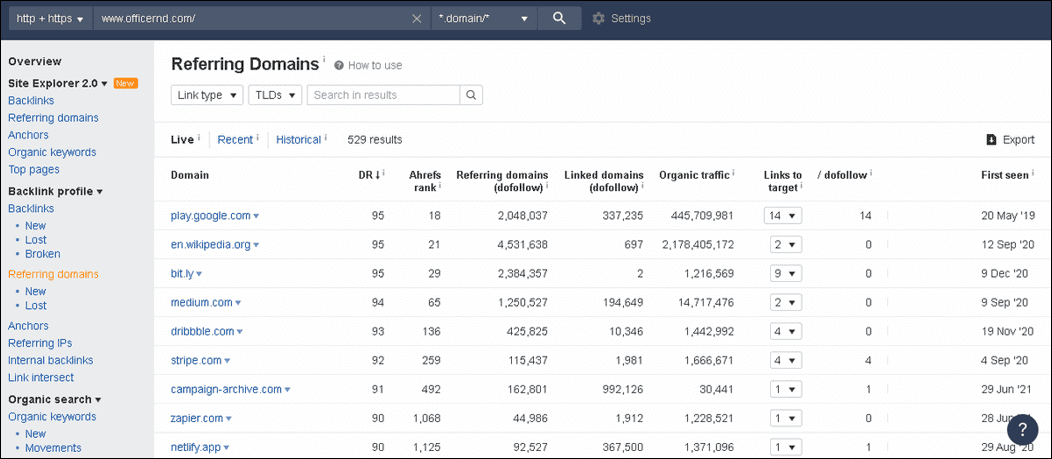Open Anchors under Site Explorer 2.0
The width and height of the screenshot is (1052, 459).
pos(28,135)
